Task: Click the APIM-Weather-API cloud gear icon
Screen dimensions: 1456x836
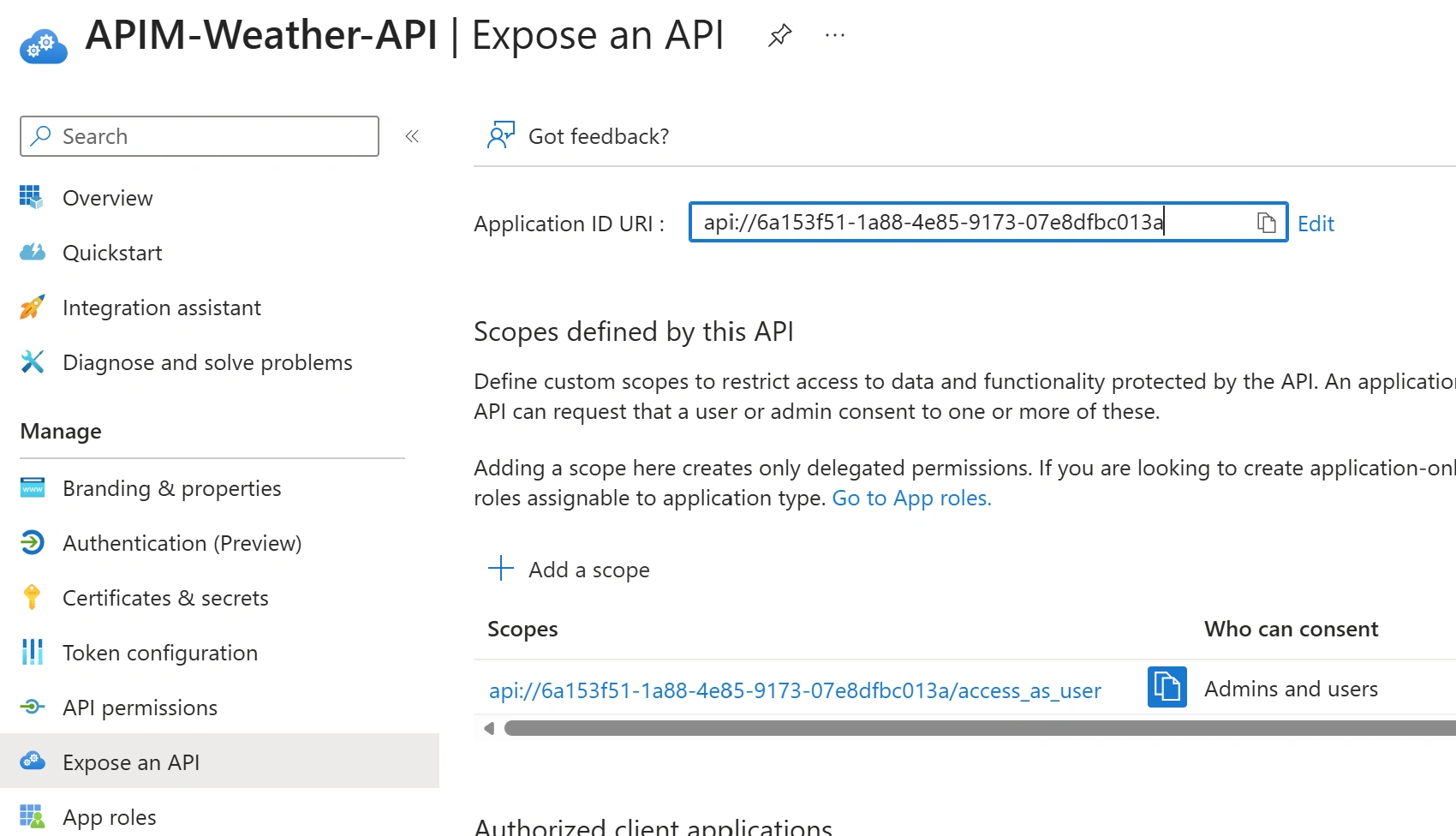Action: tap(43, 45)
